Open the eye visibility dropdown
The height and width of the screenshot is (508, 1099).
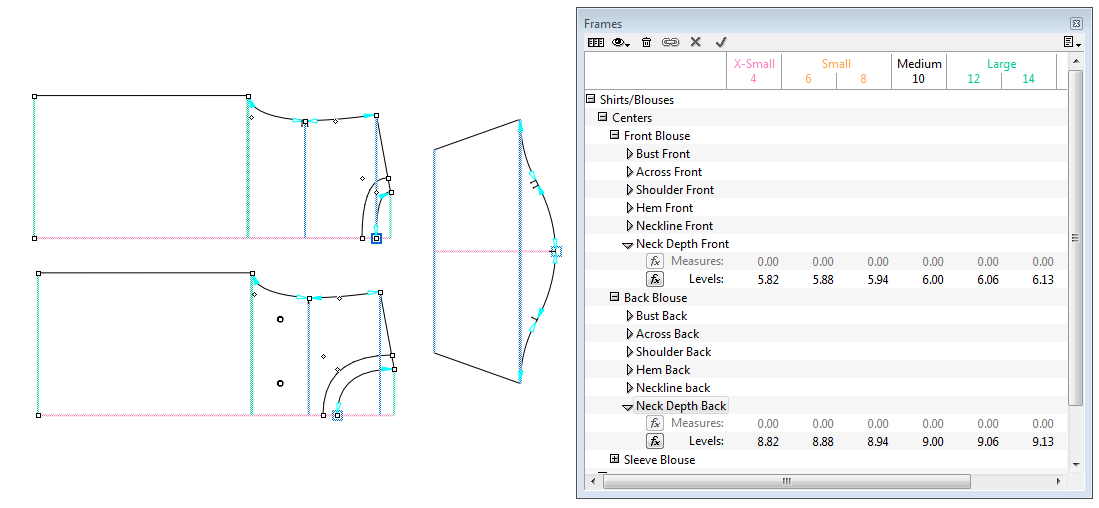621,42
